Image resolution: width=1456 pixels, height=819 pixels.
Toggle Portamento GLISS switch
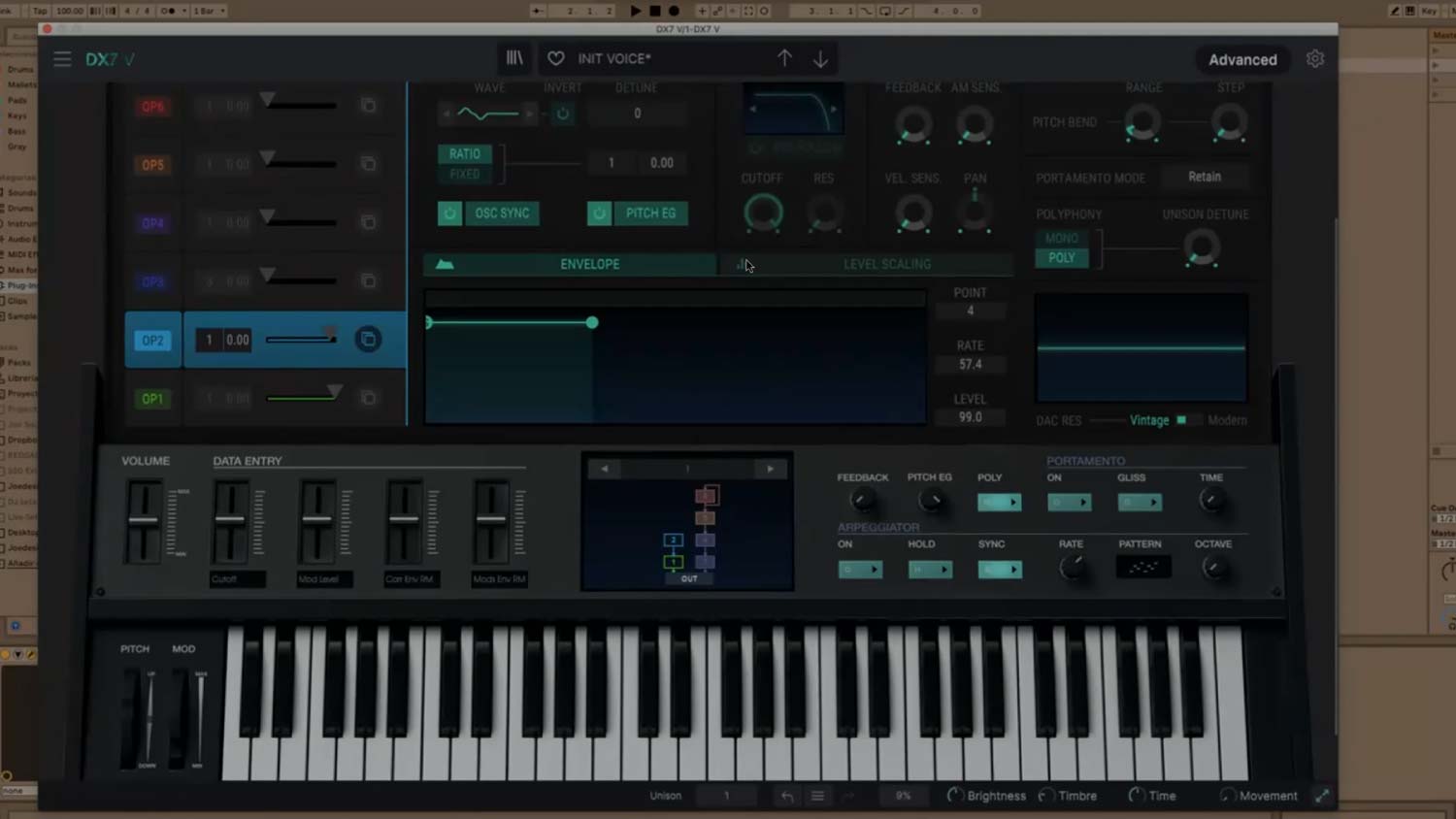pos(1140,502)
